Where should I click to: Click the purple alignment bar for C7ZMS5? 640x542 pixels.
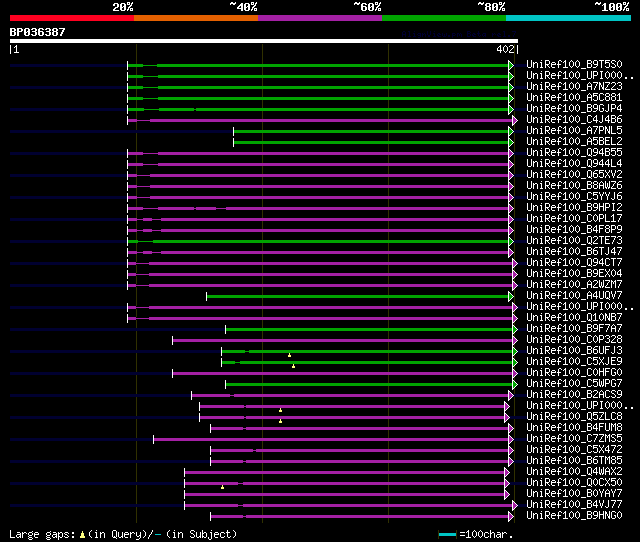pos(331,440)
